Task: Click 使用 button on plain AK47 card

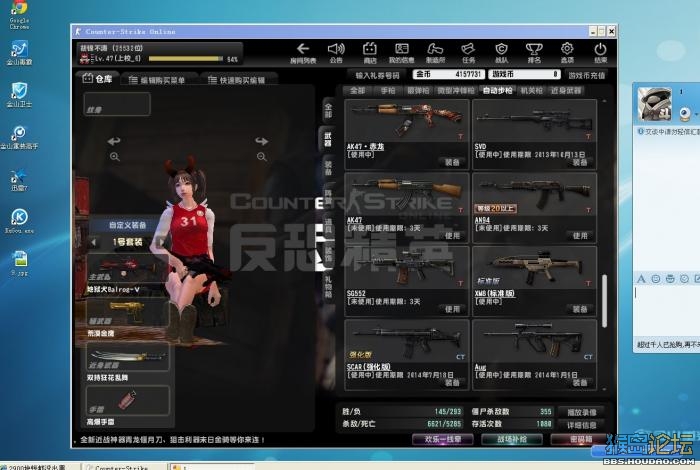Action: tap(452, 236)
